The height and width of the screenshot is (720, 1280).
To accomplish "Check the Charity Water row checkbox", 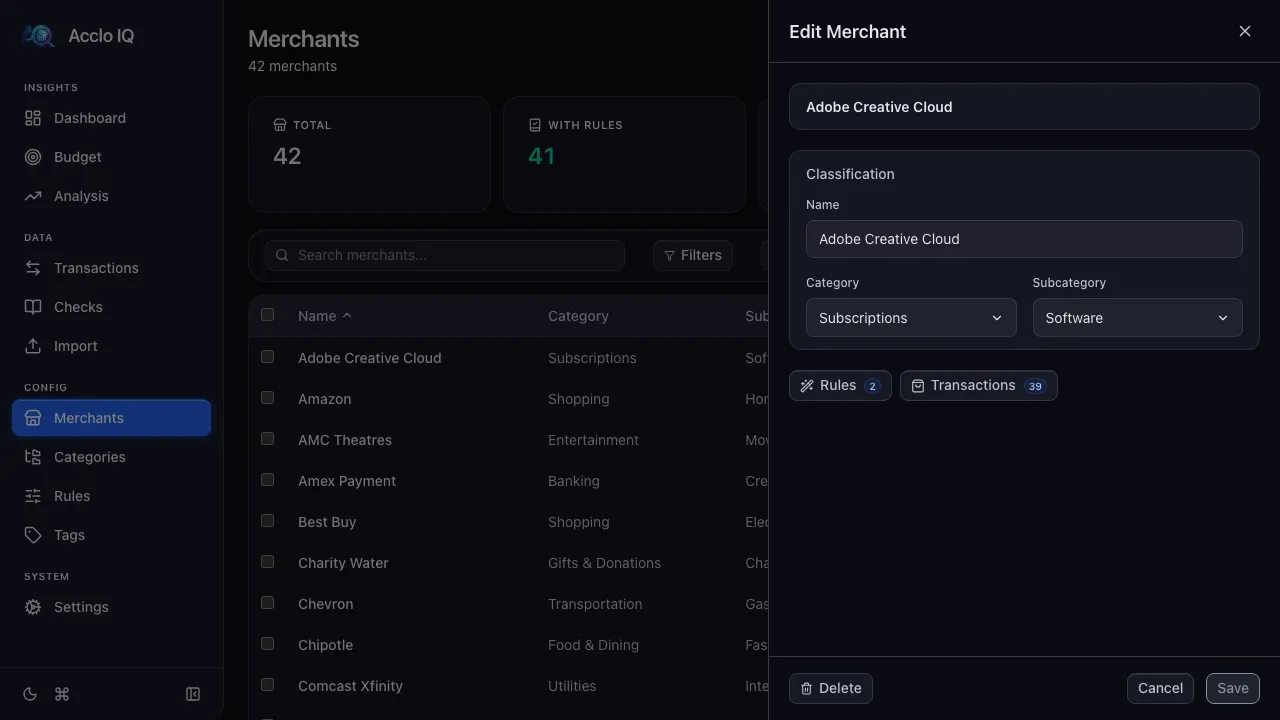I will click(x=267, y=562).
